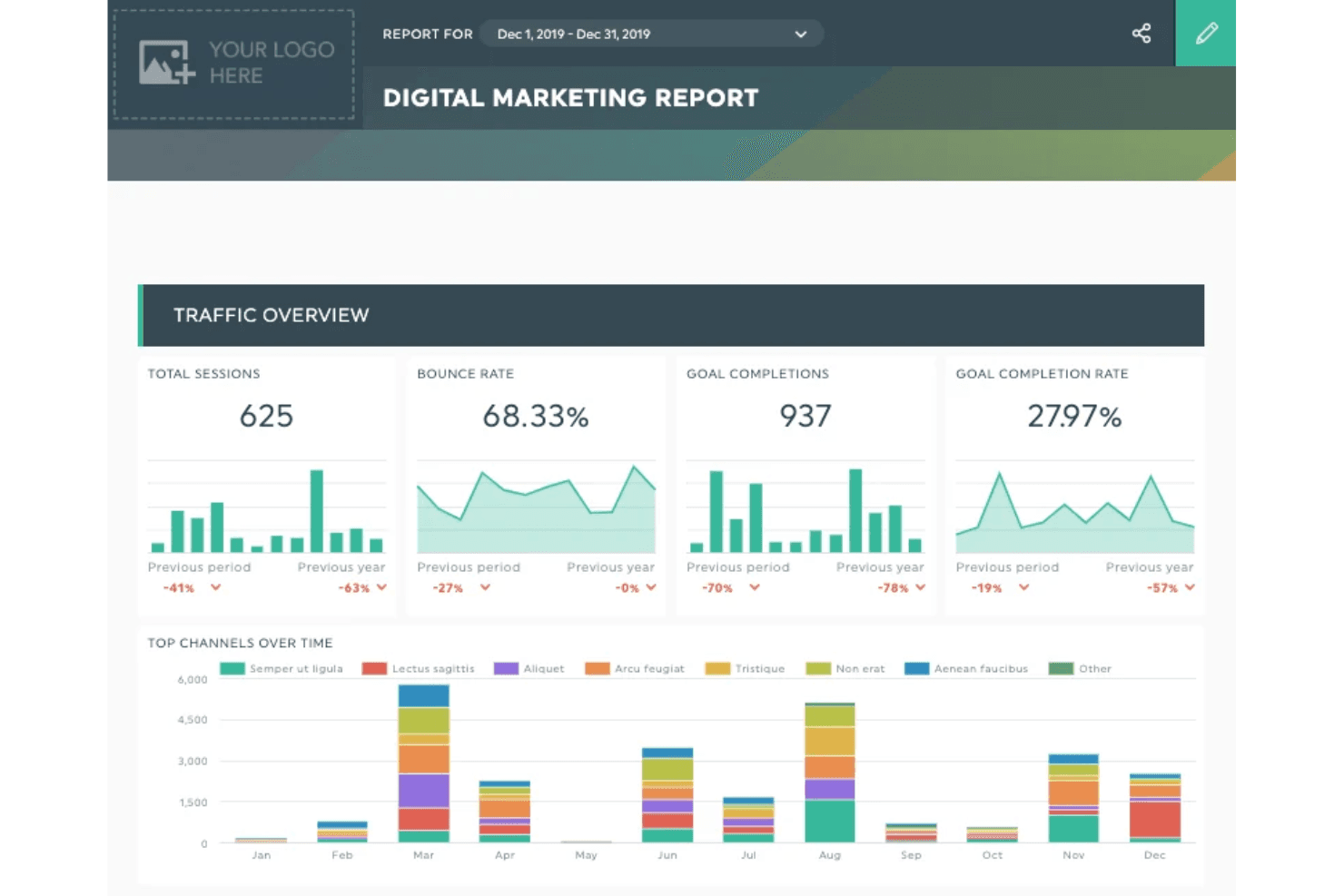Click the Nov stacked bar in chart
This screenshot has width=1344, height=896.
(x=1073, y=798)
